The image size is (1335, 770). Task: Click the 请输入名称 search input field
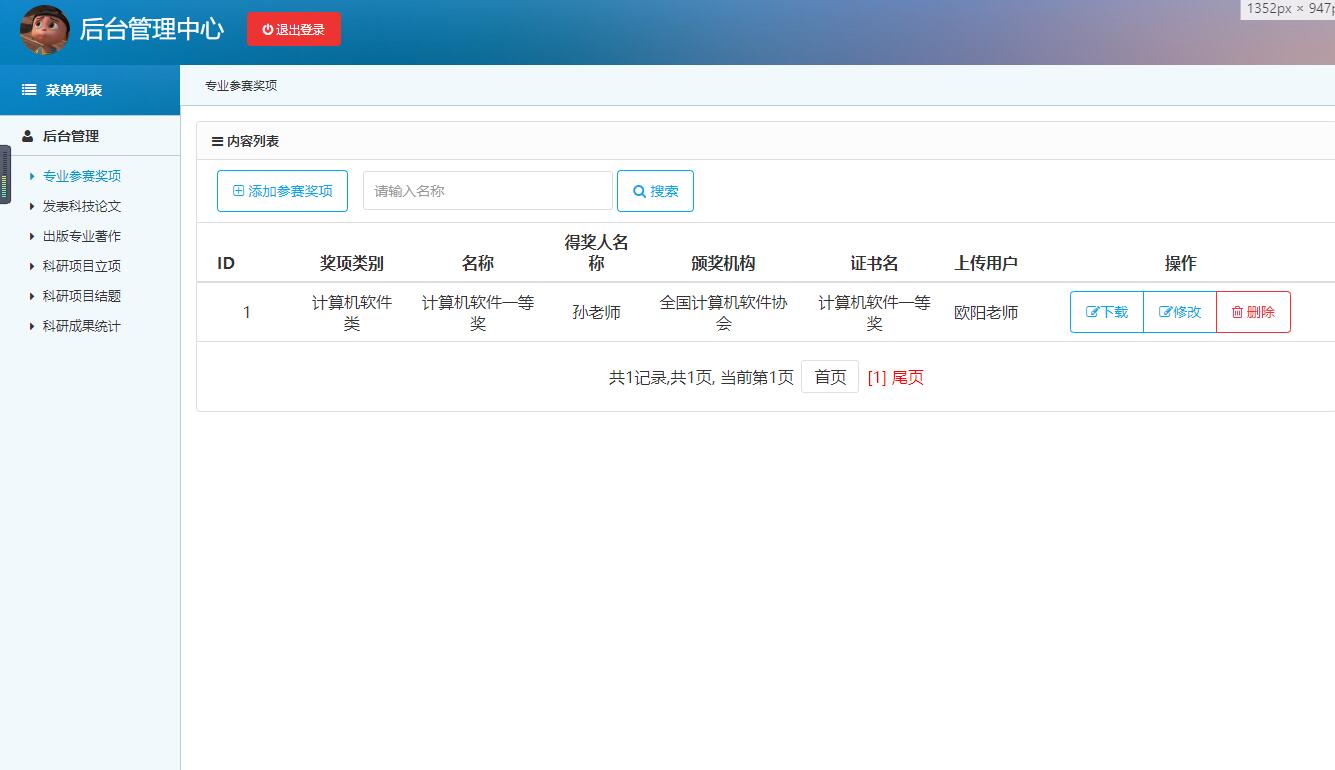pos(487,190)
